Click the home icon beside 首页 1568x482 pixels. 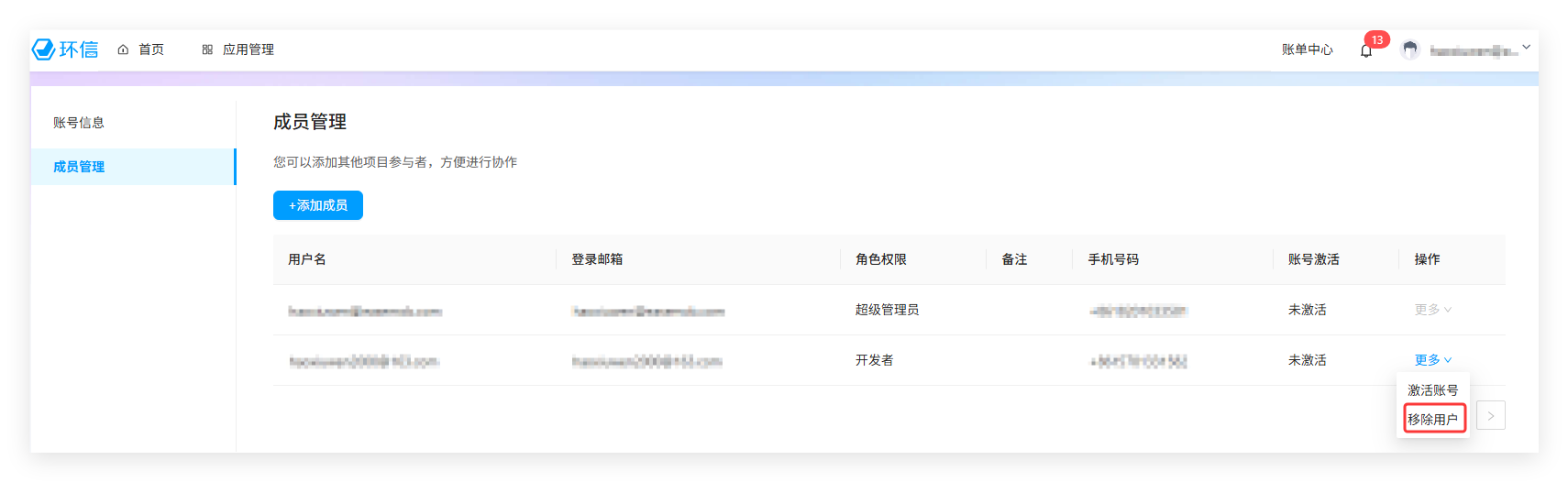pyautogui.click(x=123, y=49)
